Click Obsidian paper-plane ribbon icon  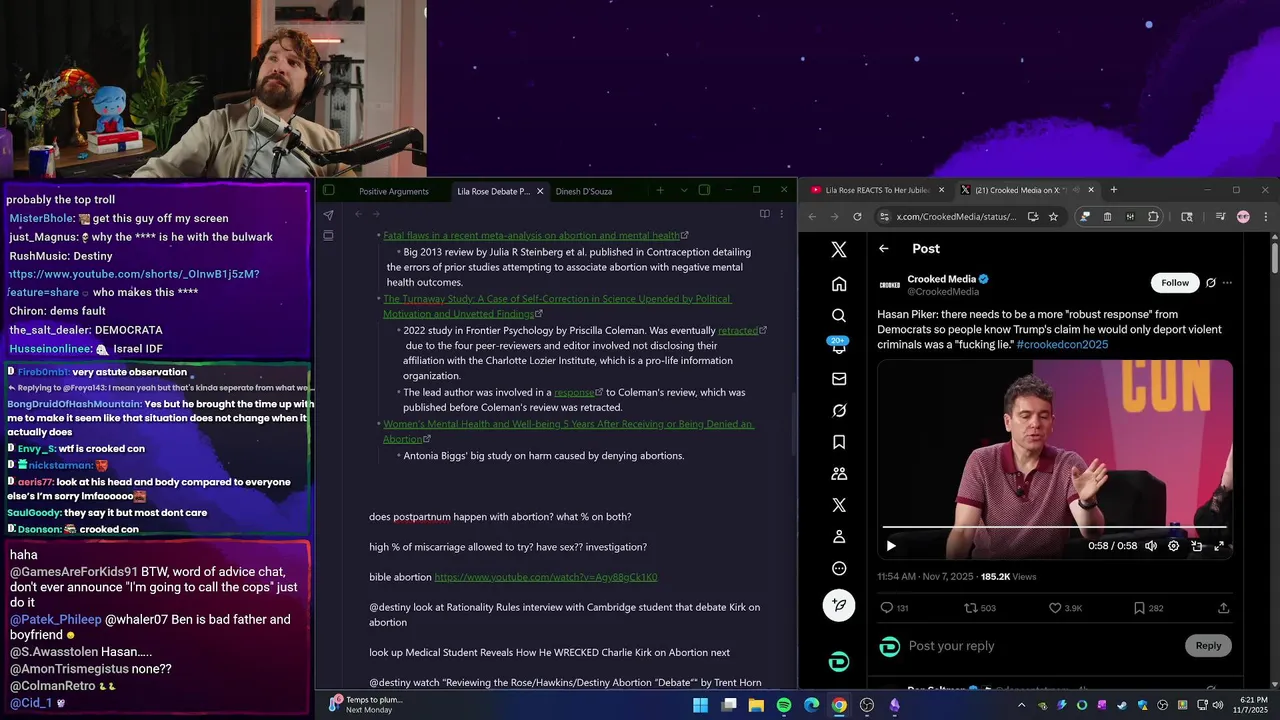click(x=328, y=215)
